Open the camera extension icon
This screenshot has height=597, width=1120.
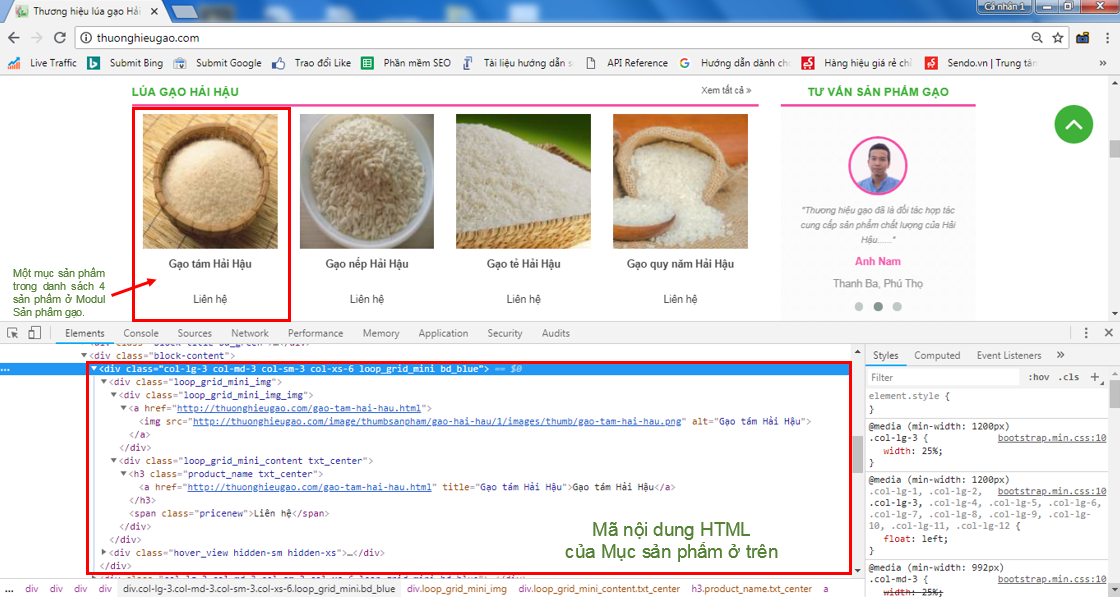point(1083,38)
